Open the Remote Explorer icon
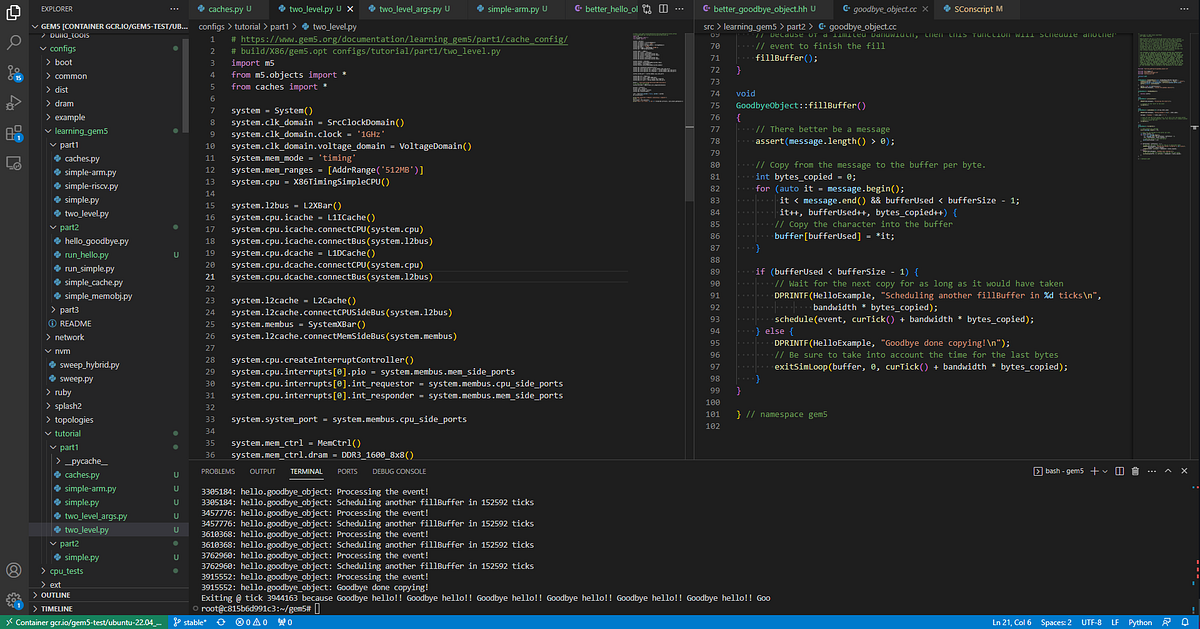 (14, 162)
